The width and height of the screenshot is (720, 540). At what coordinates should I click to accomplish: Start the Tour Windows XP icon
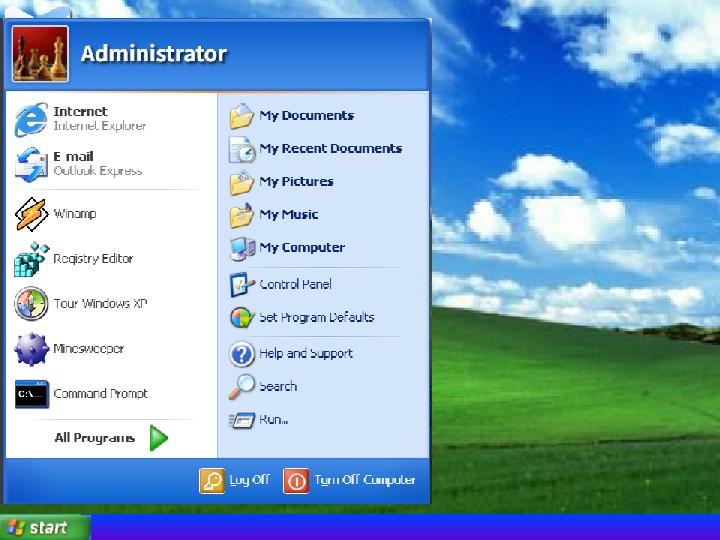pyautogui.click(x=31, y=304)
